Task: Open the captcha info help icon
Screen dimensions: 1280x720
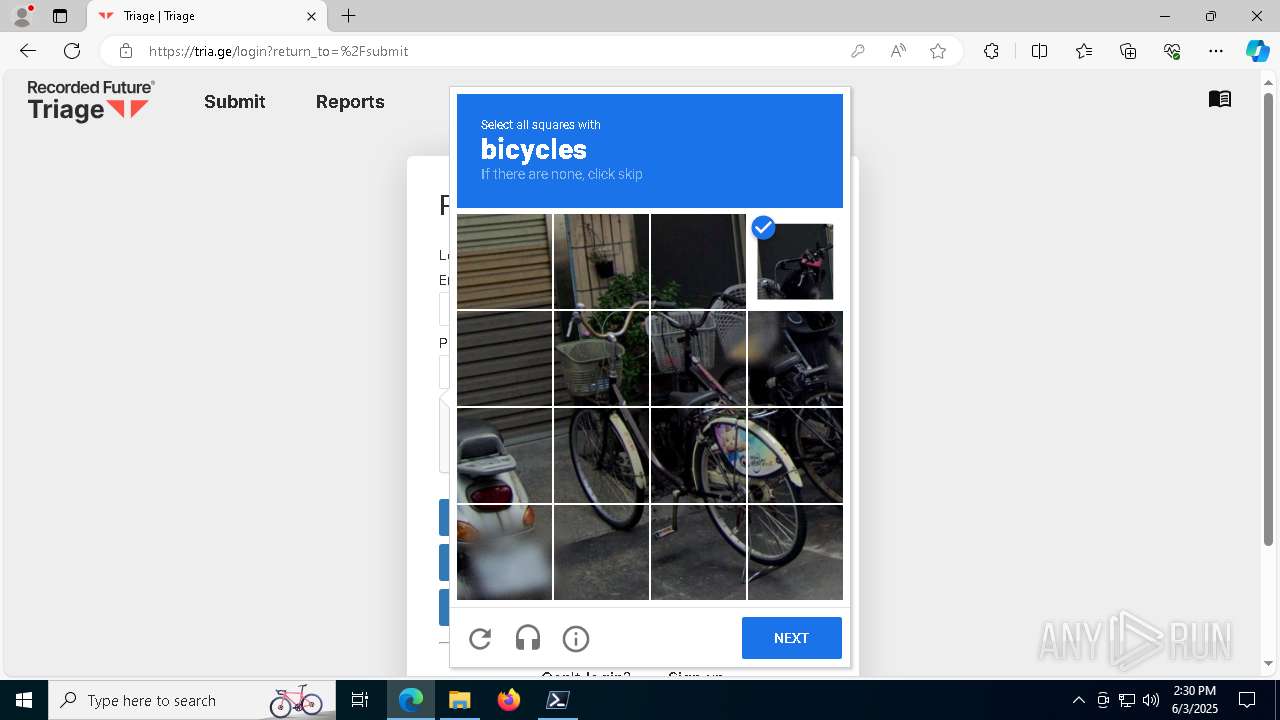Action: coord(576,638)
